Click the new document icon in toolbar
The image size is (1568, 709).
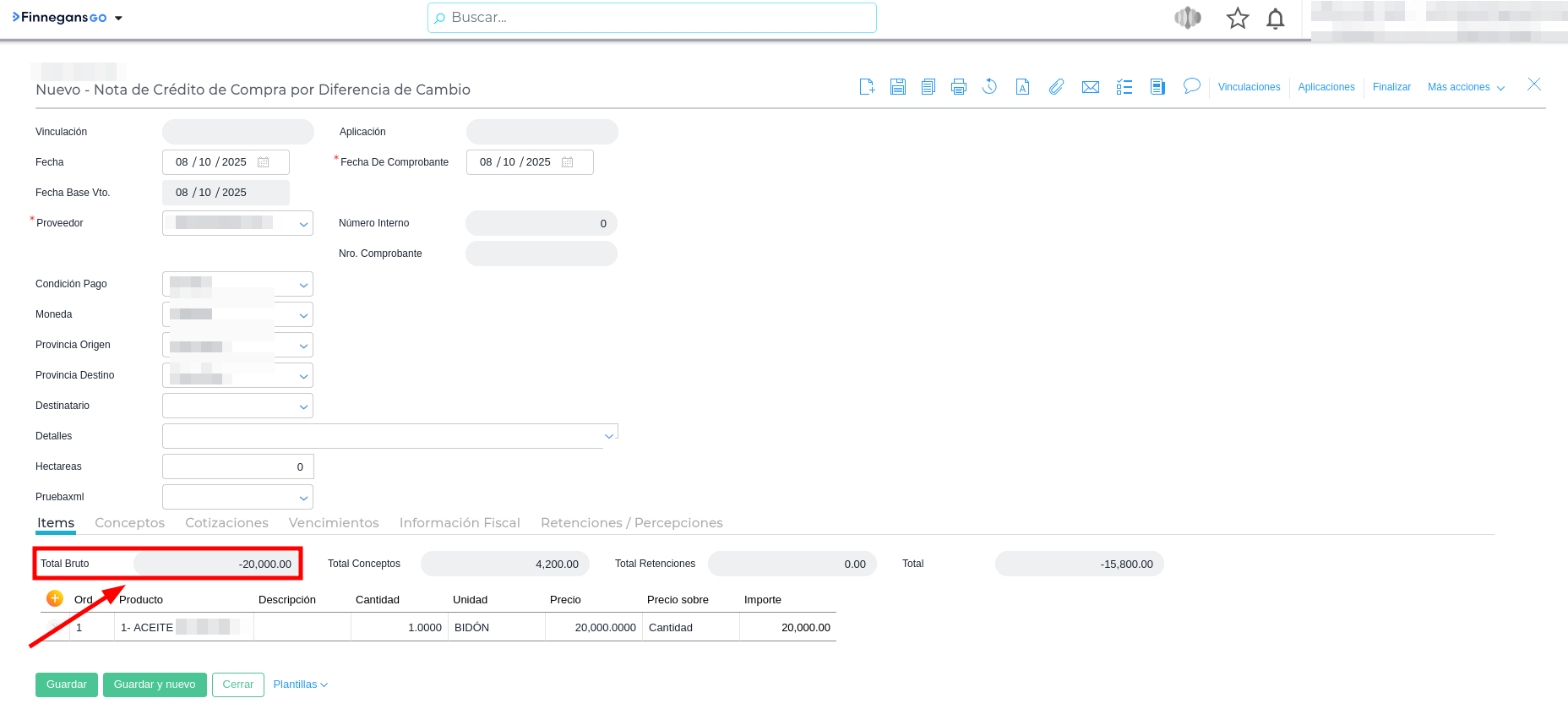(867, 86)
